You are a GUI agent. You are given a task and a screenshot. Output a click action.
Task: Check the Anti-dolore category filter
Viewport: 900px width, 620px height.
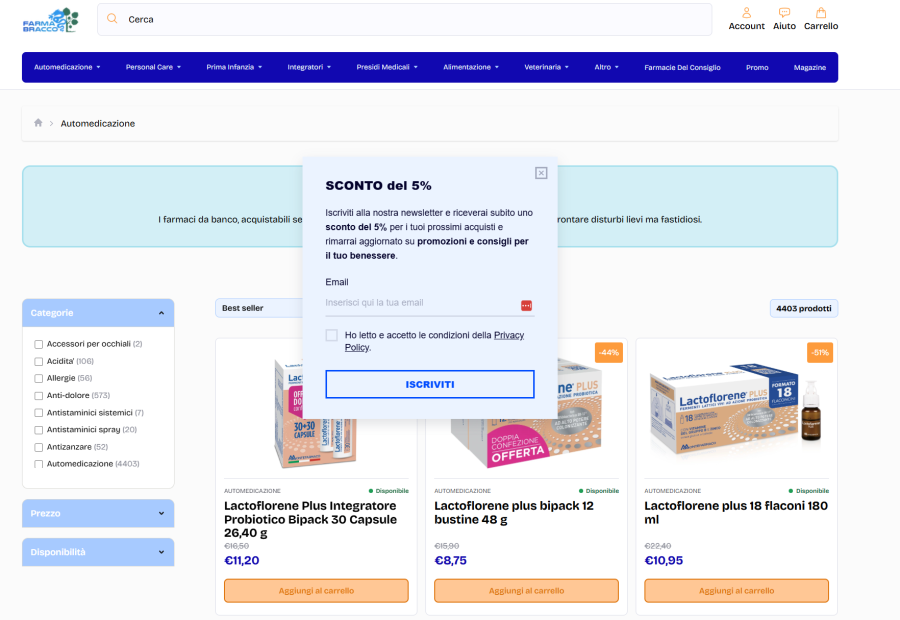coord(38,396)
